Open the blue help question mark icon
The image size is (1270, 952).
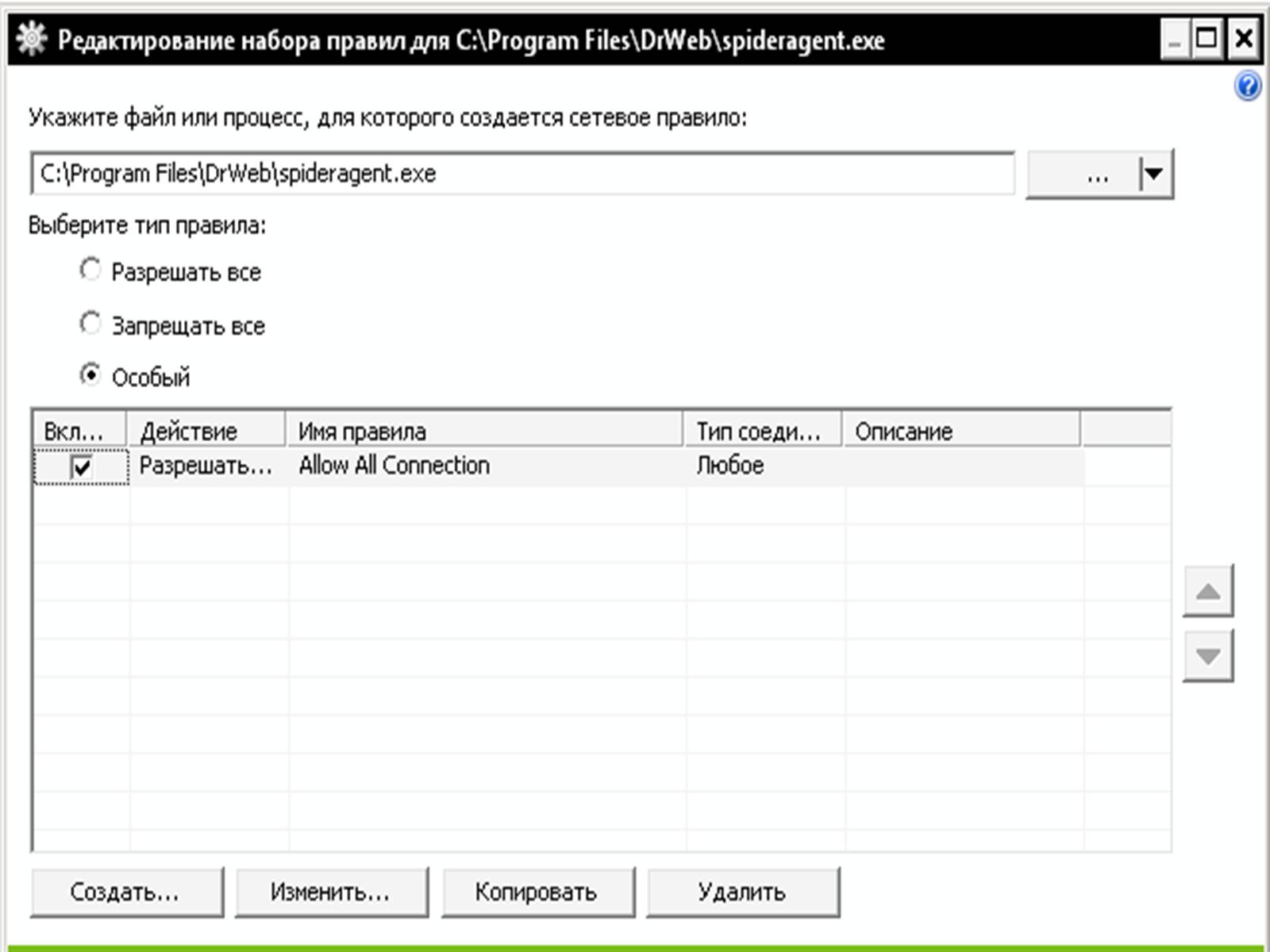click(1248, 86)
